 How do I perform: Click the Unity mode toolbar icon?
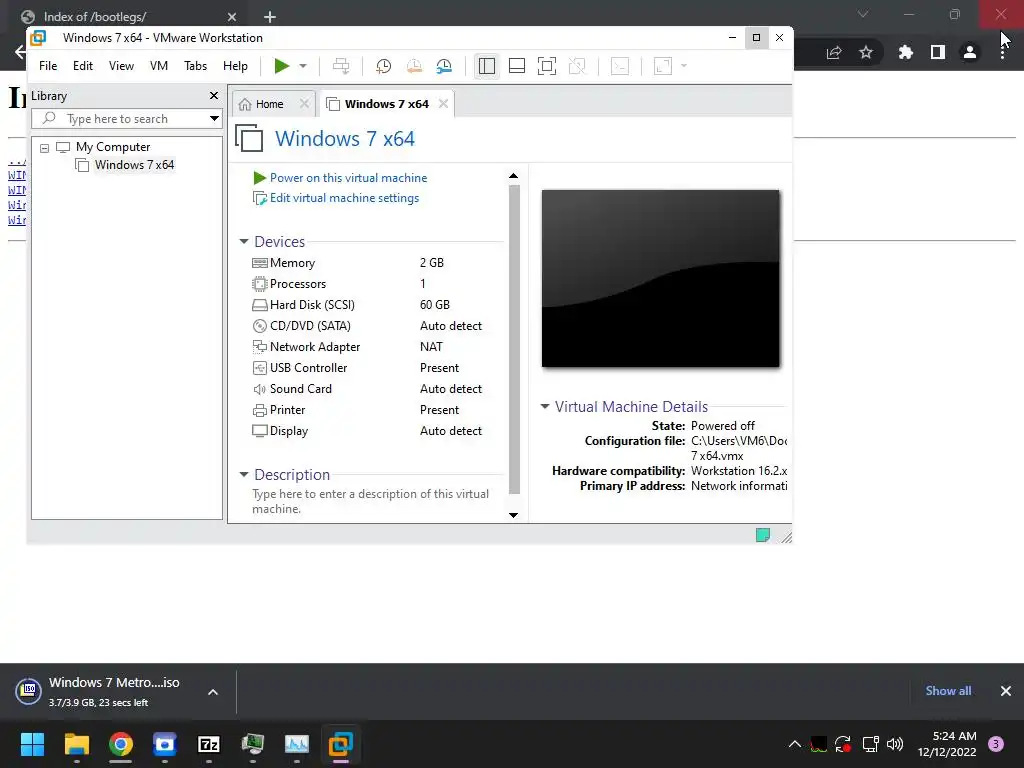tap(577, 66)
